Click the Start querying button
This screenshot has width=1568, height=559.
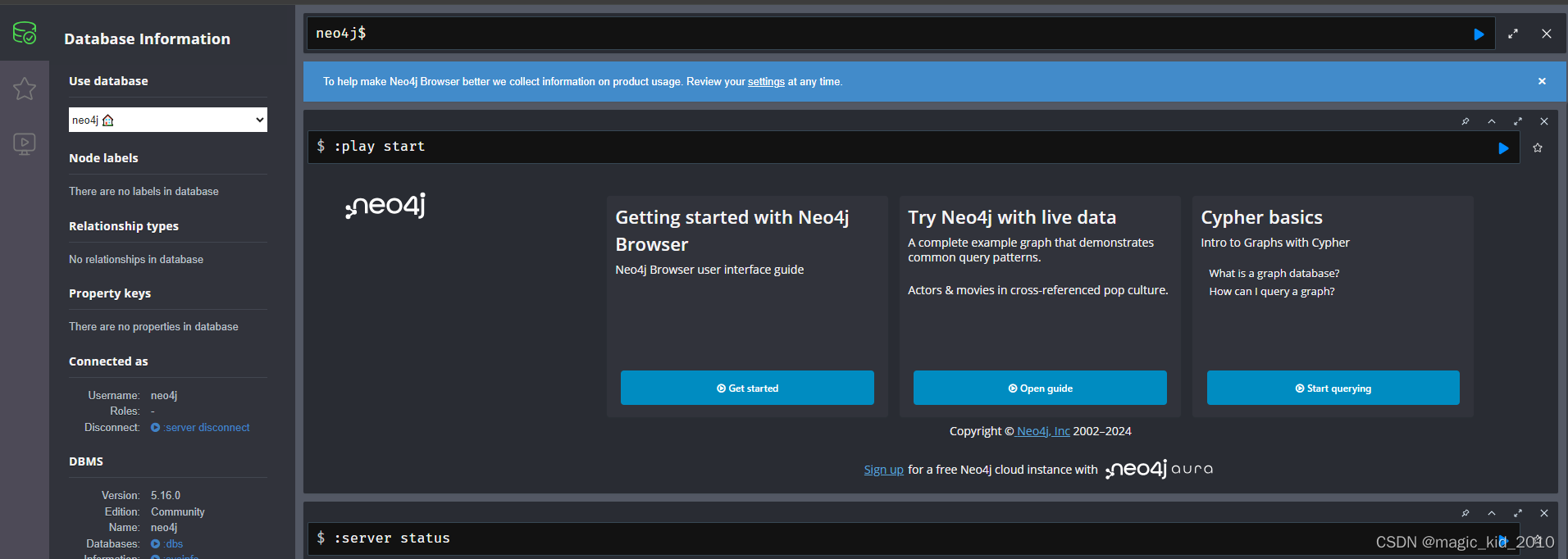click(1333, 388)
